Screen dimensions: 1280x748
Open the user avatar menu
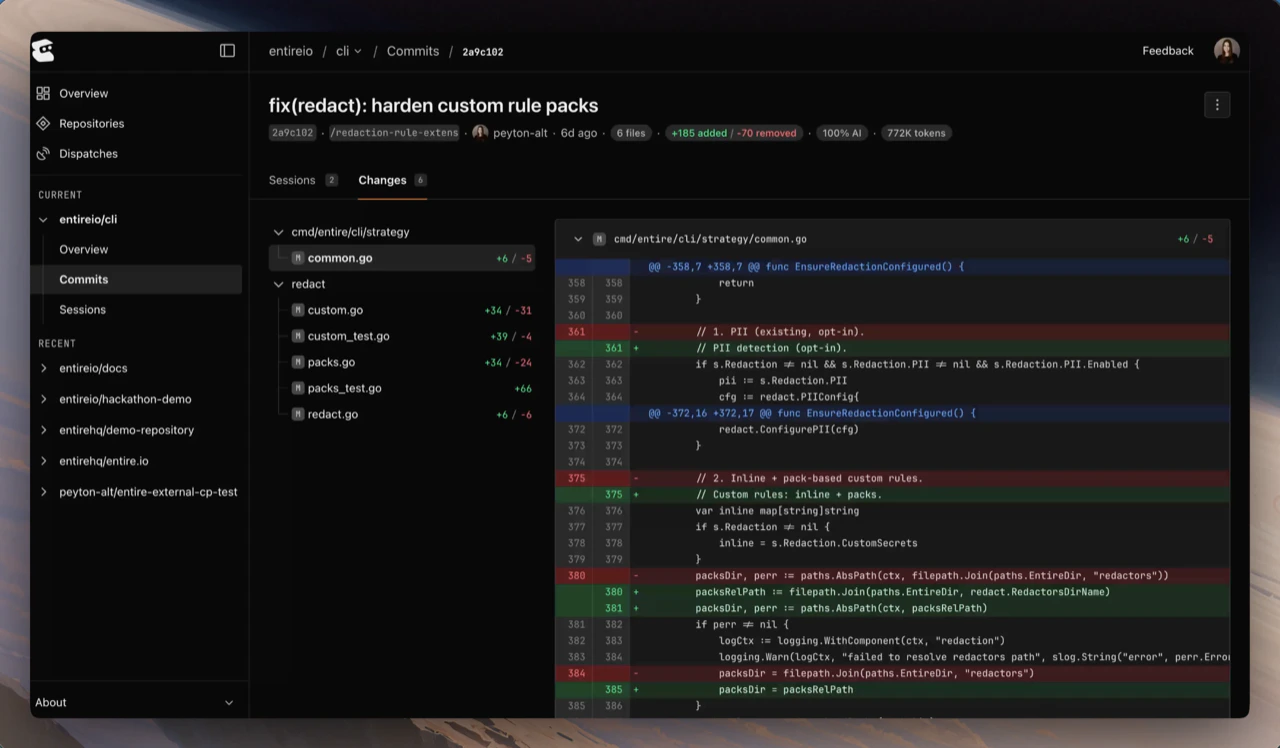coord(1226,50)
